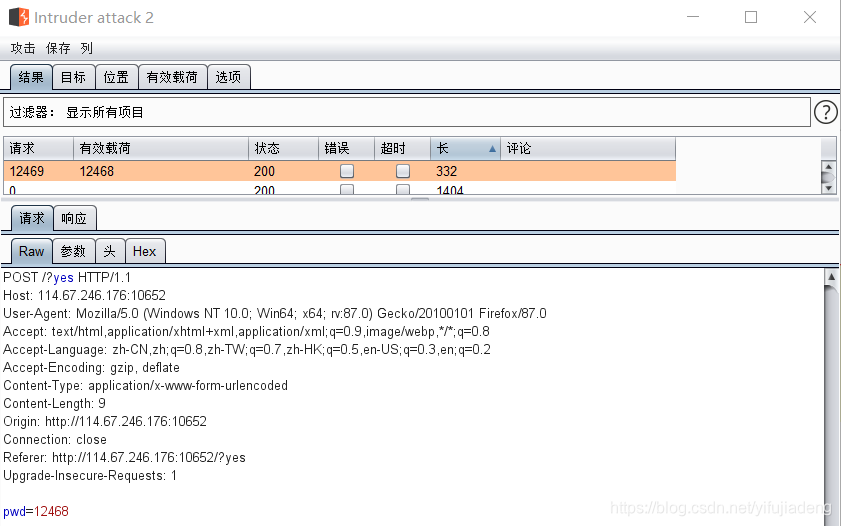The image size is (841, 526).
Task: Sort by the 超时 column header
Action: pos(403,149)
